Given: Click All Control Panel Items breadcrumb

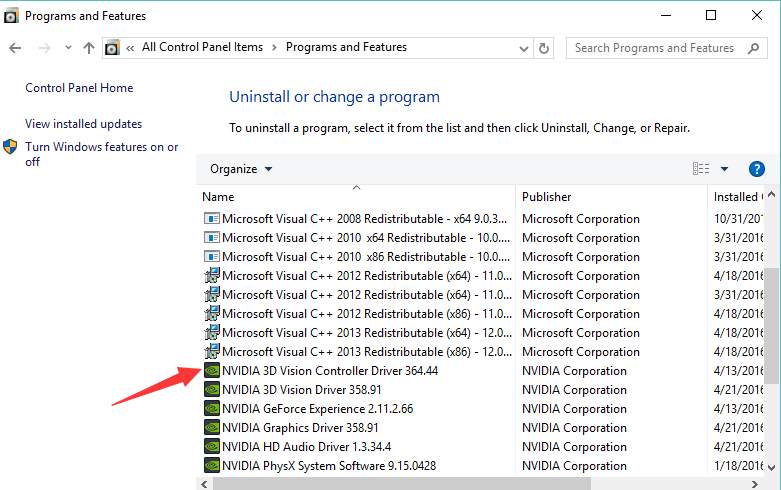Looking at the screenshot, I should point(202,47).
